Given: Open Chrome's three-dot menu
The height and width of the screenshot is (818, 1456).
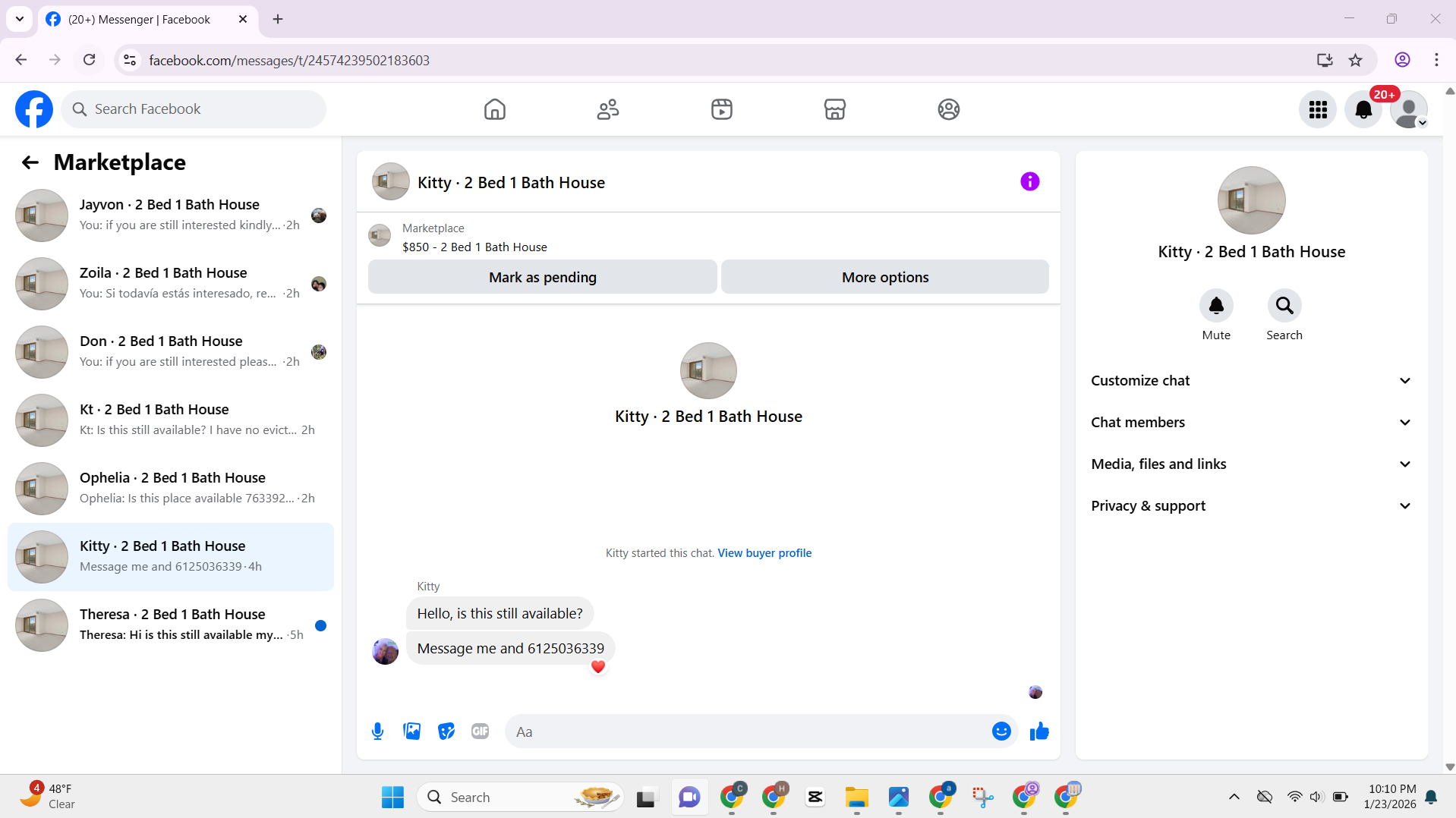Looking at the screenshot, I should point(1436,60).
